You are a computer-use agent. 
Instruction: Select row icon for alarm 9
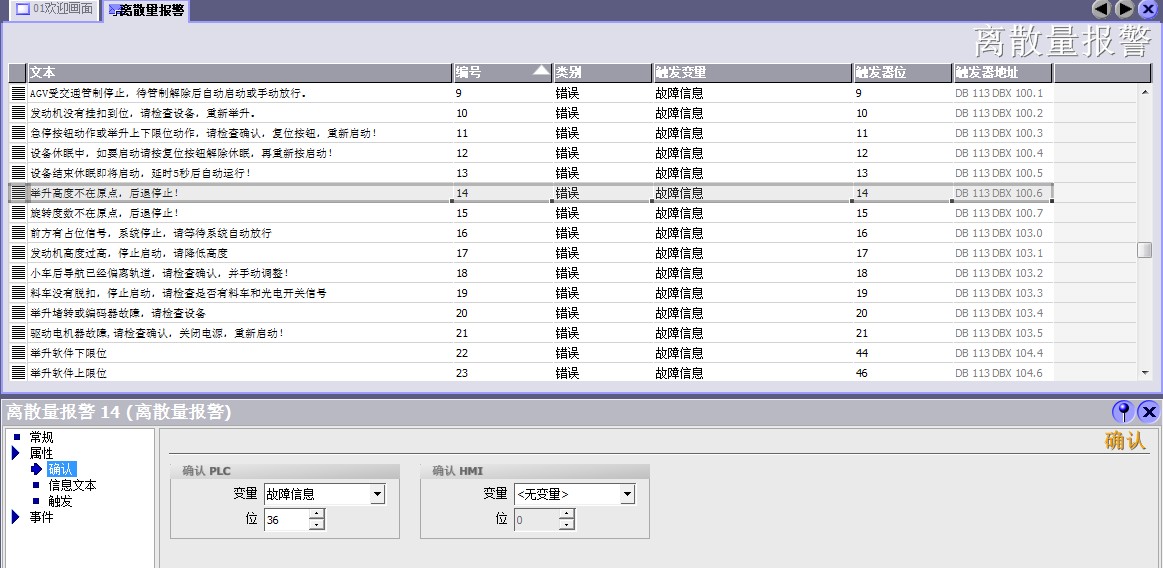(x=19, y=93)
